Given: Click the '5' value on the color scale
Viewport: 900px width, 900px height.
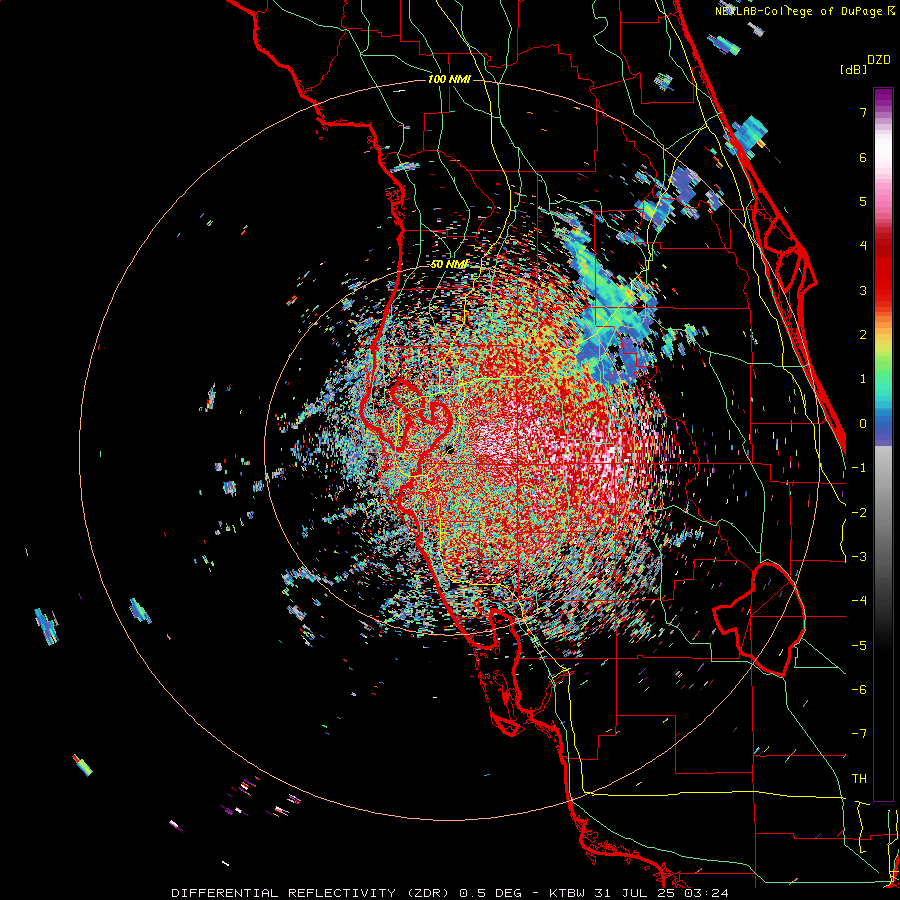Looking at the screenshot, I should (863, 201).
